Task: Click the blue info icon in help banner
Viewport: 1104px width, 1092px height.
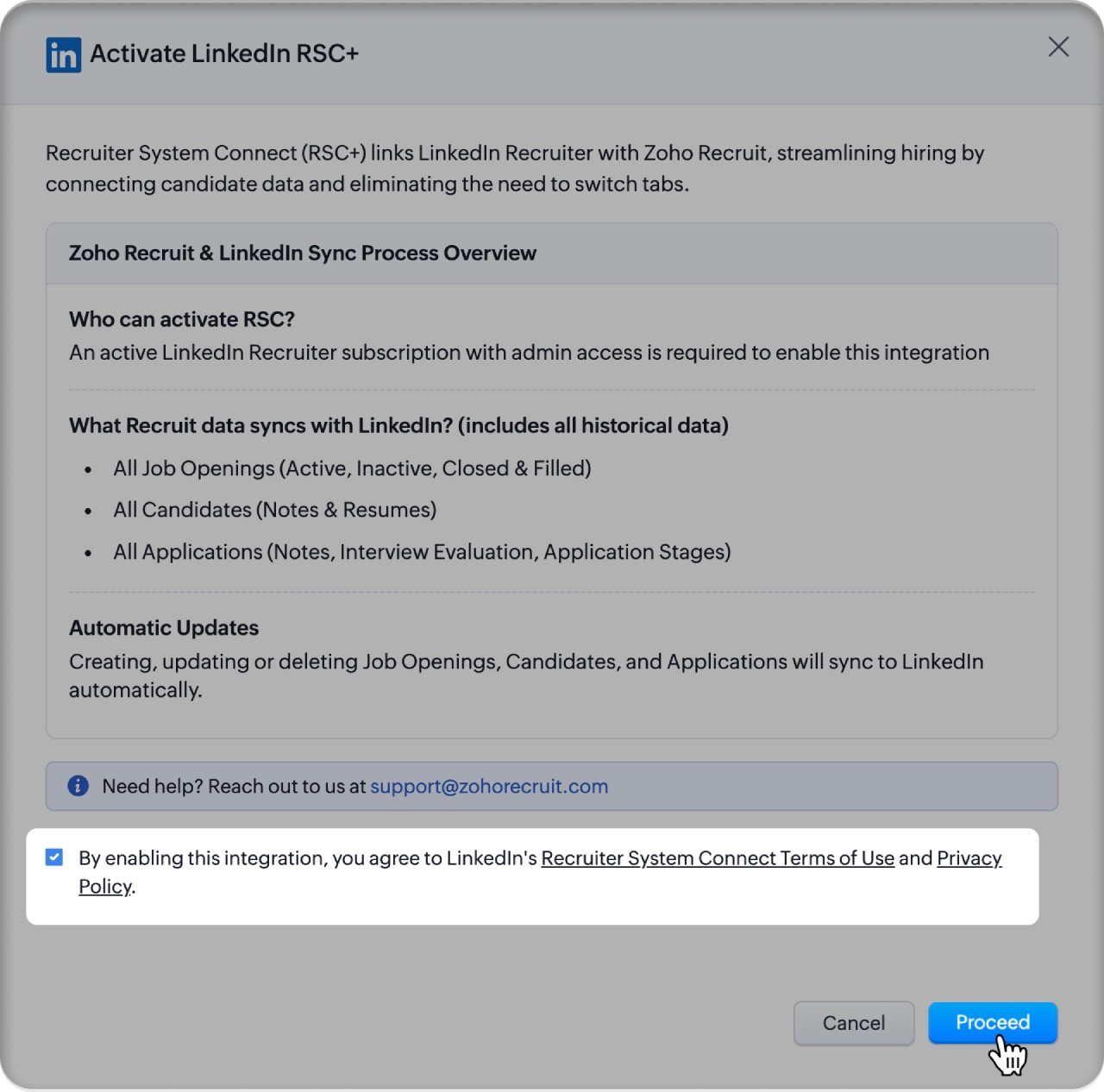Action: point(78,786)
